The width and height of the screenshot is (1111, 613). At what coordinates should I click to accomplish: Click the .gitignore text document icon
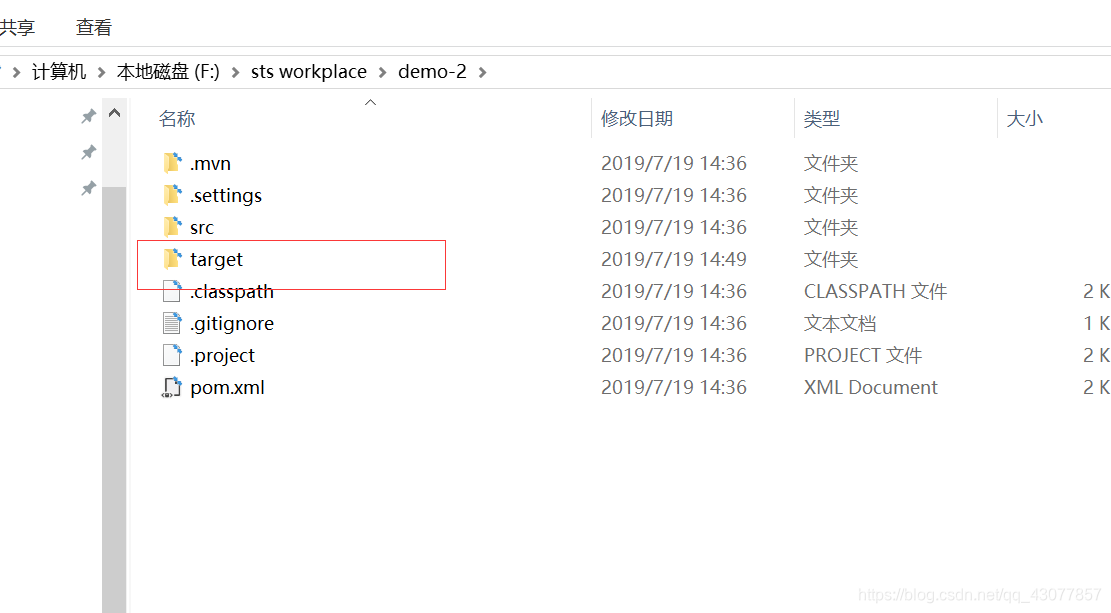coord(172,322)
